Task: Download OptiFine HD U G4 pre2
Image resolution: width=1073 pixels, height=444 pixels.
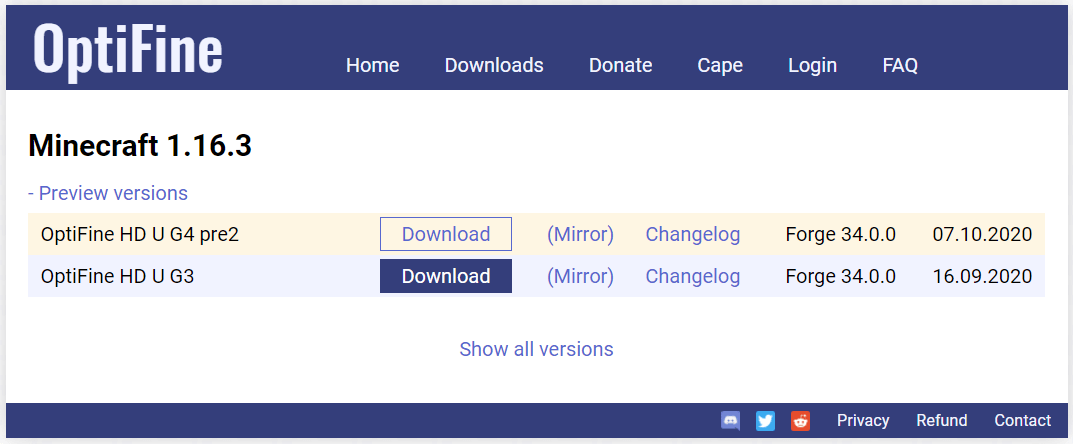Action: click(x=446, y=234)
